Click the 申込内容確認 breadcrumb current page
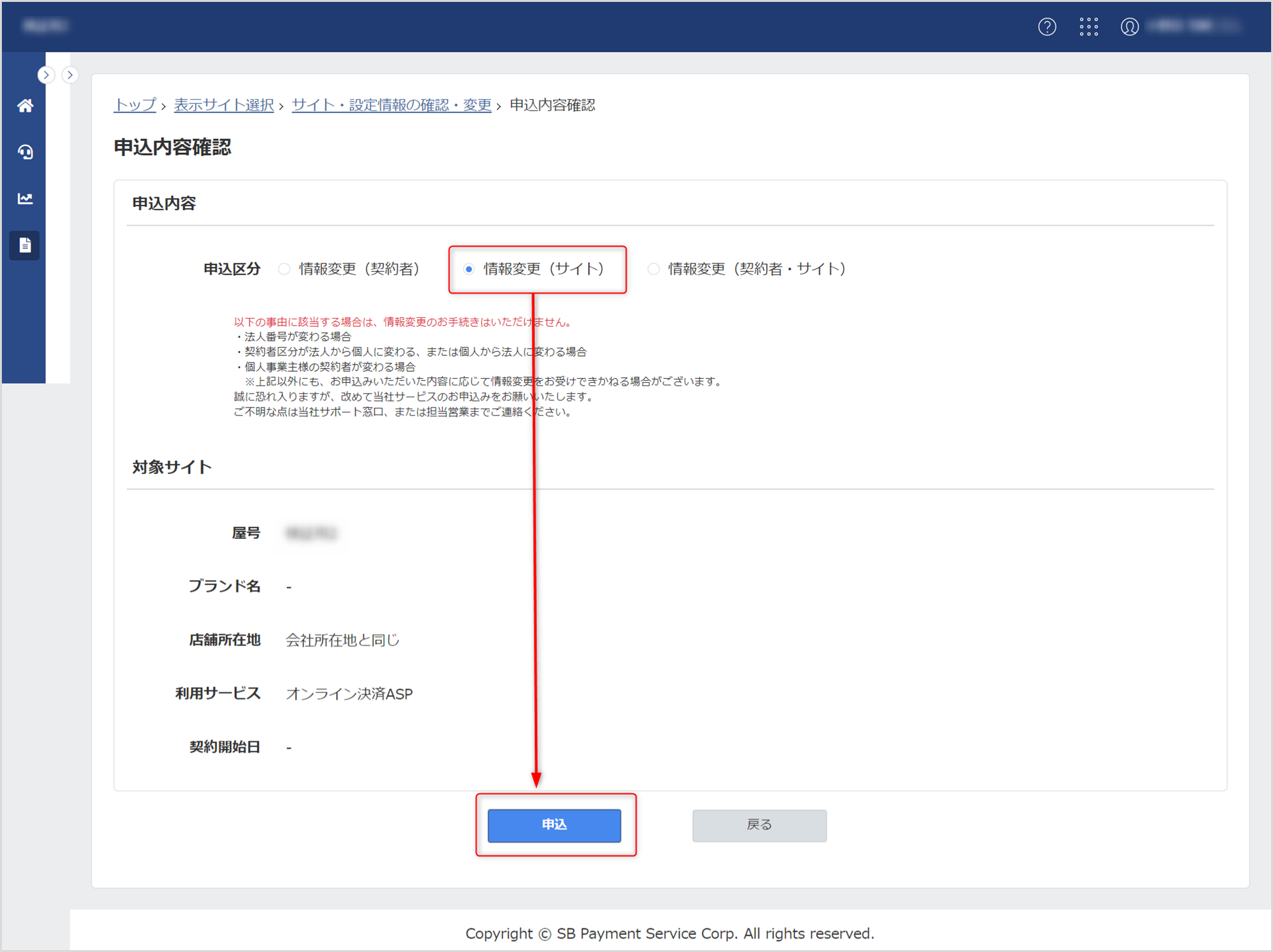 (552, 105)
